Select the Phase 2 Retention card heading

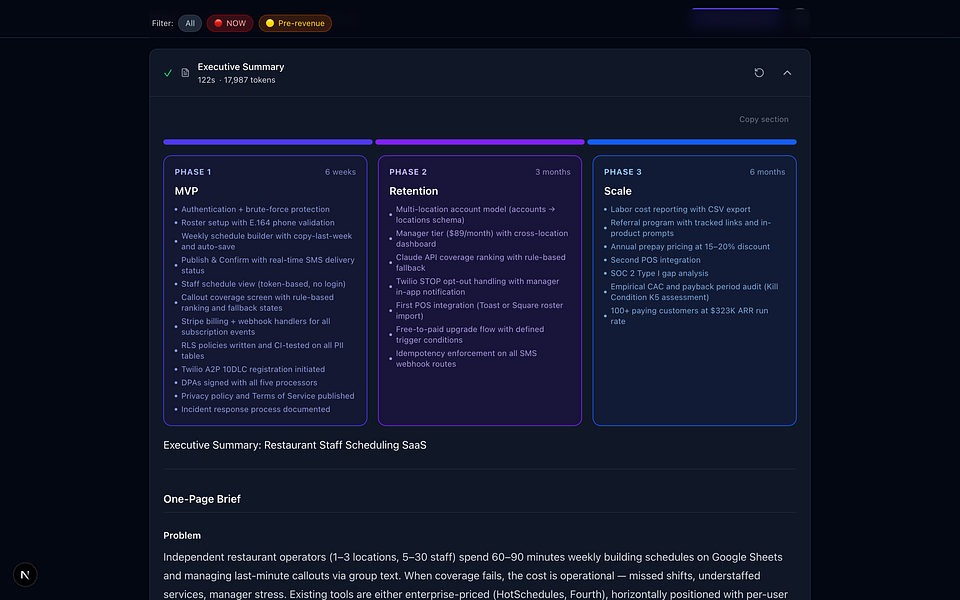[413, 191]
